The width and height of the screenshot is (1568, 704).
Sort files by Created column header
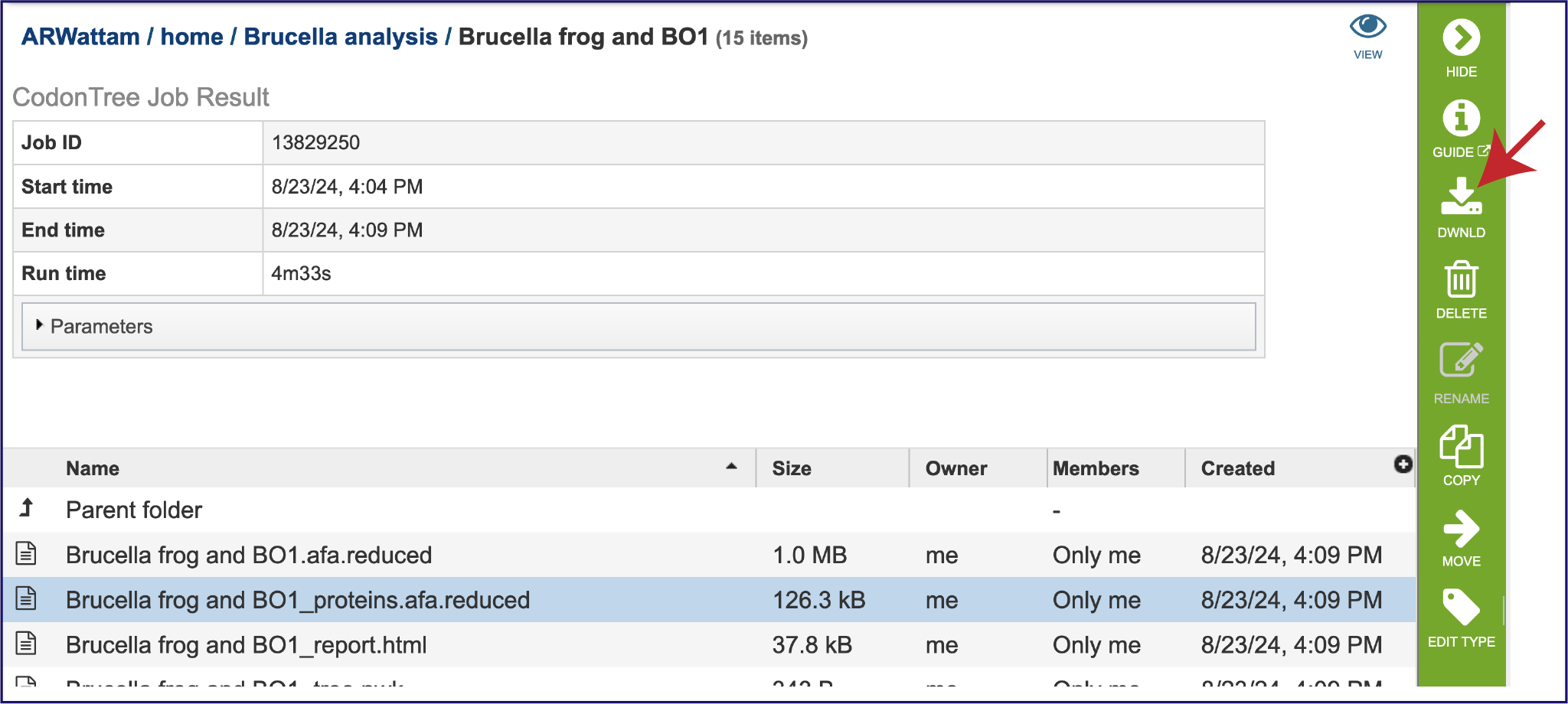(1237, 468)
